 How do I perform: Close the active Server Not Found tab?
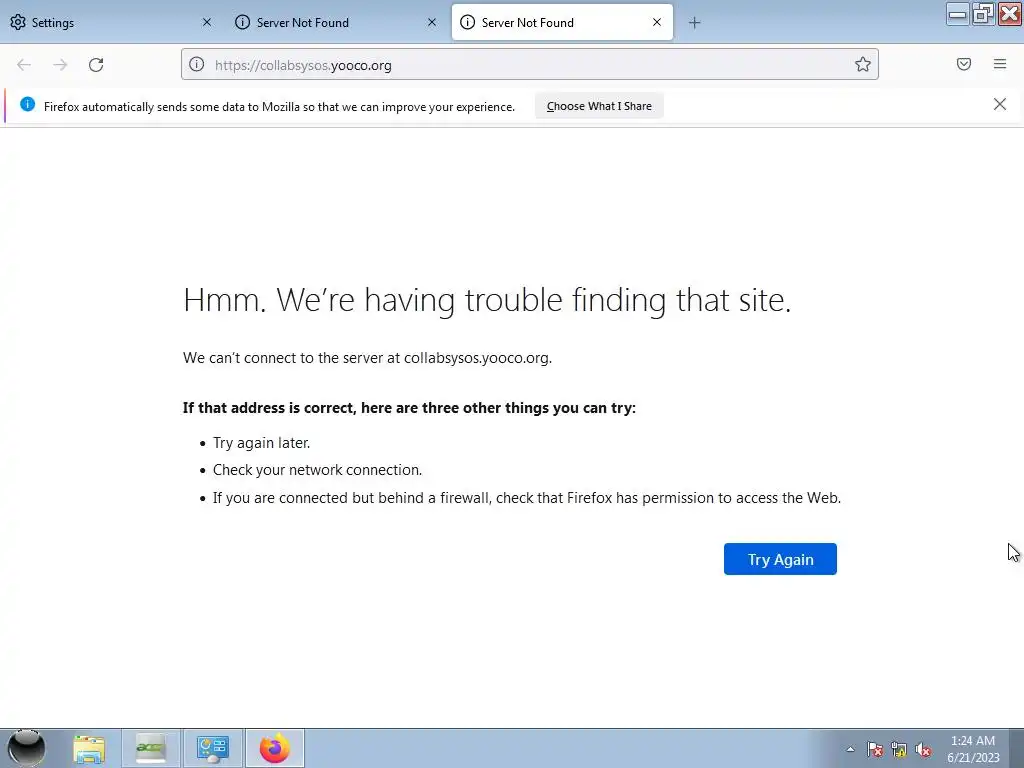coord(657,22)
